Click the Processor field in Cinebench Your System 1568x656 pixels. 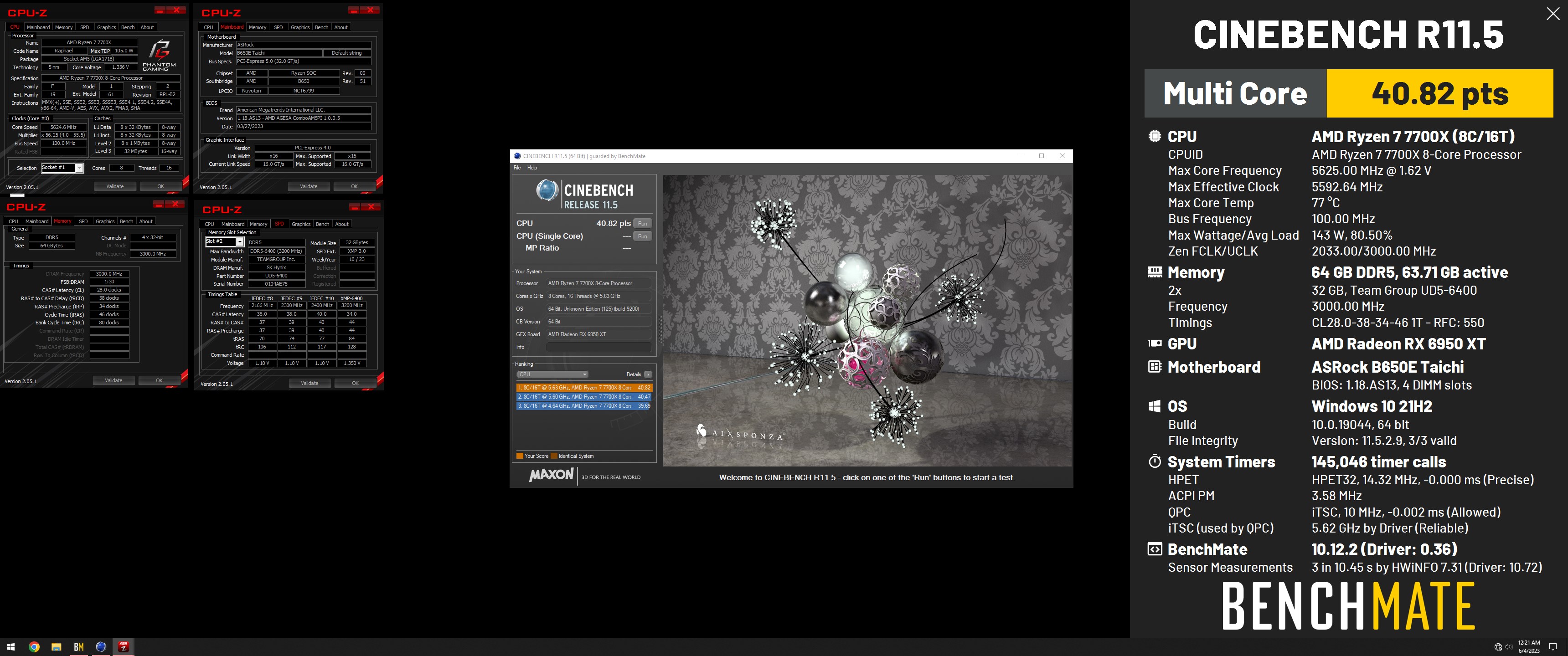(599, 283)
